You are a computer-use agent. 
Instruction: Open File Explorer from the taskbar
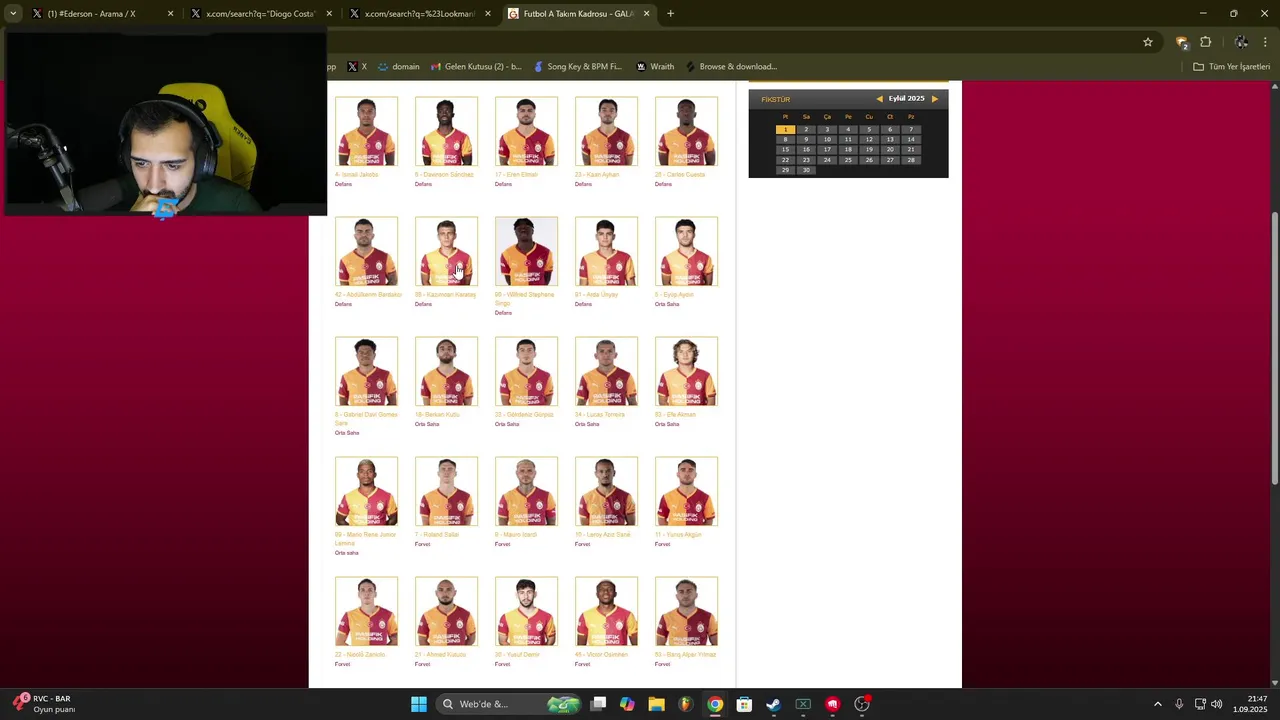(656, 704)
